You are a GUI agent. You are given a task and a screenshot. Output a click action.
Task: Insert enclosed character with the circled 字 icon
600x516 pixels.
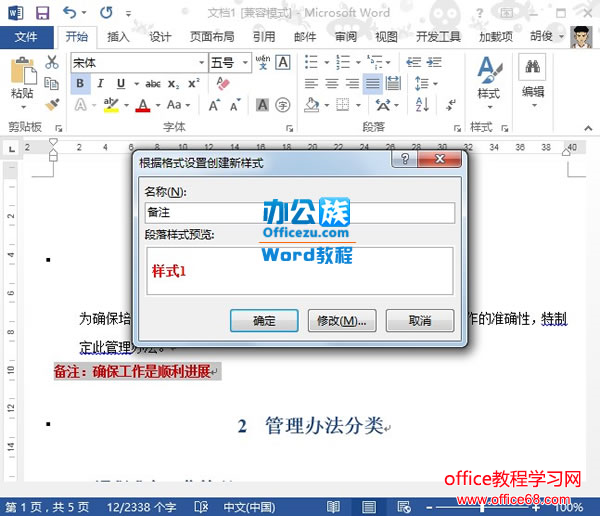tap(283, 105)
